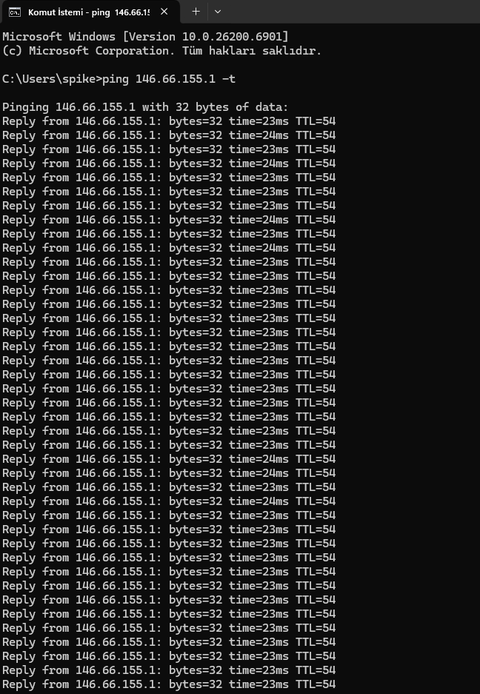Click the C:\Users\spike prompt path
This screenshot has height=694, width=480.
(x=49, y=79)
